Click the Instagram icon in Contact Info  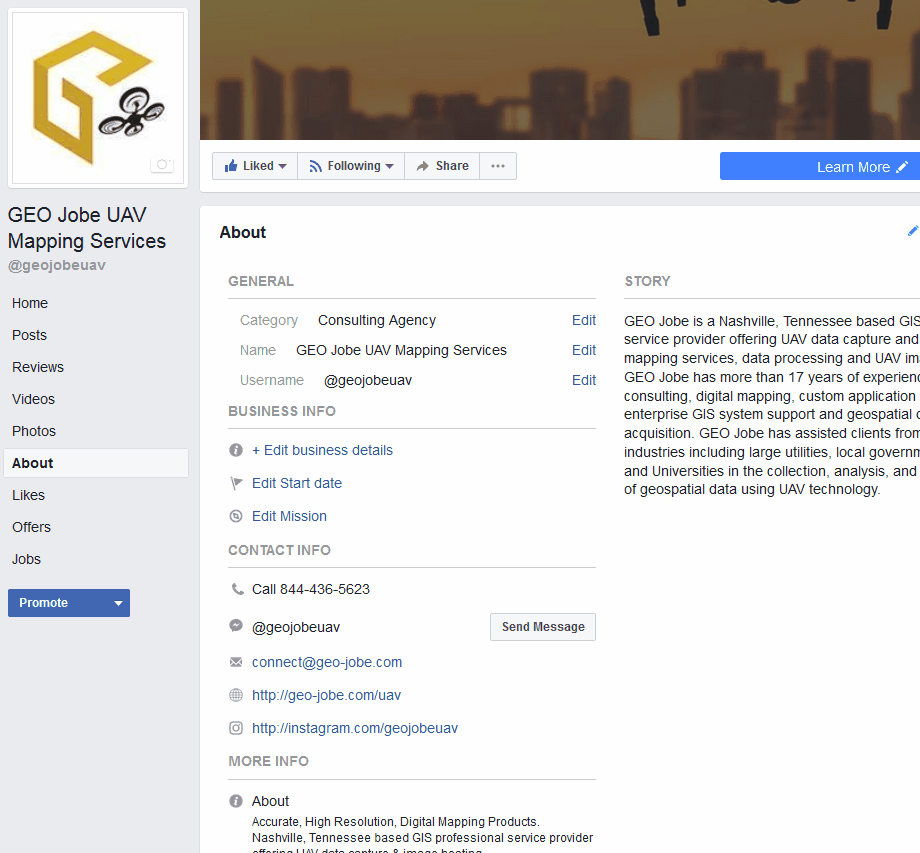236,728
